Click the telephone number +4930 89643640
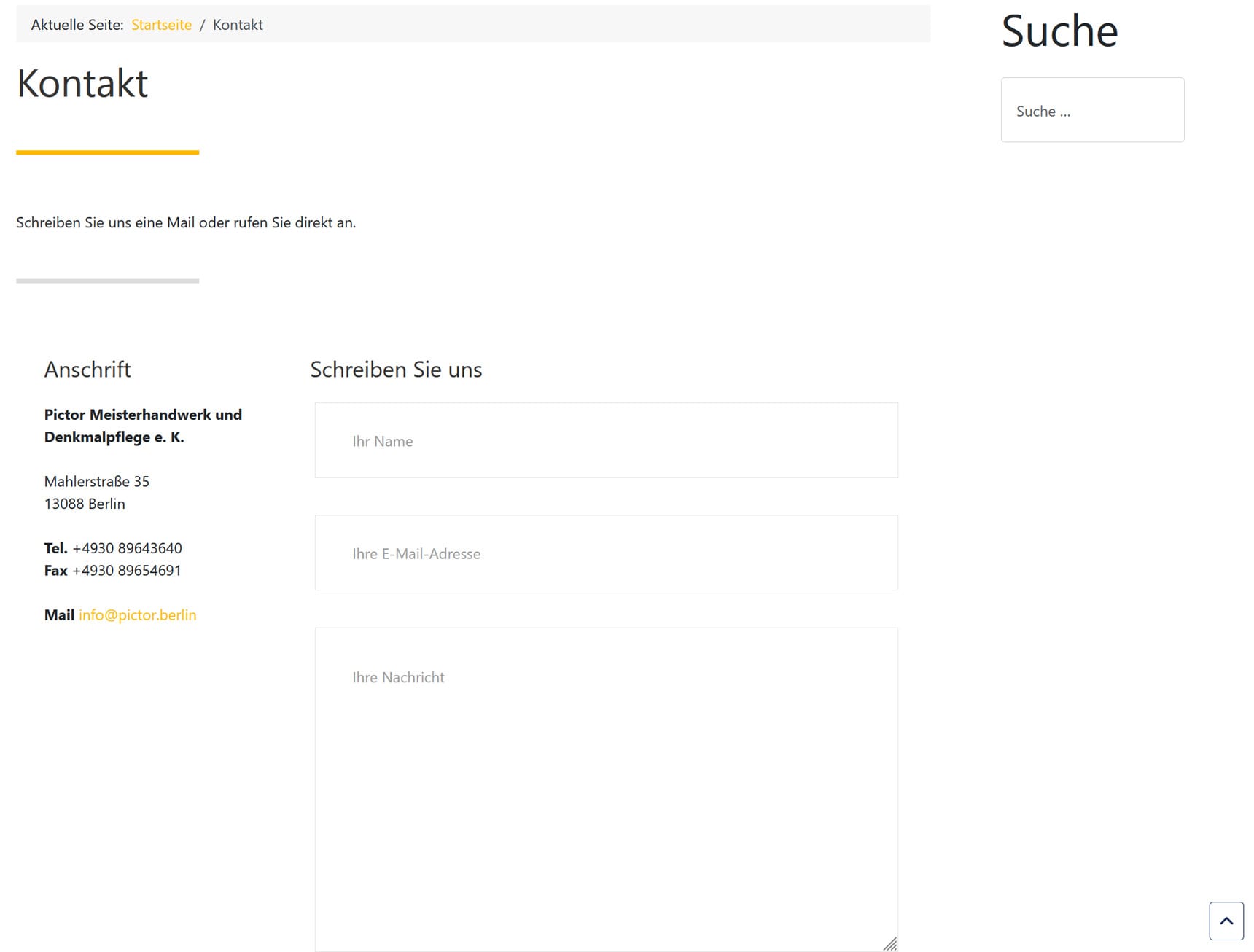The width and height of the screenshot is (1254, 952). 127,547
